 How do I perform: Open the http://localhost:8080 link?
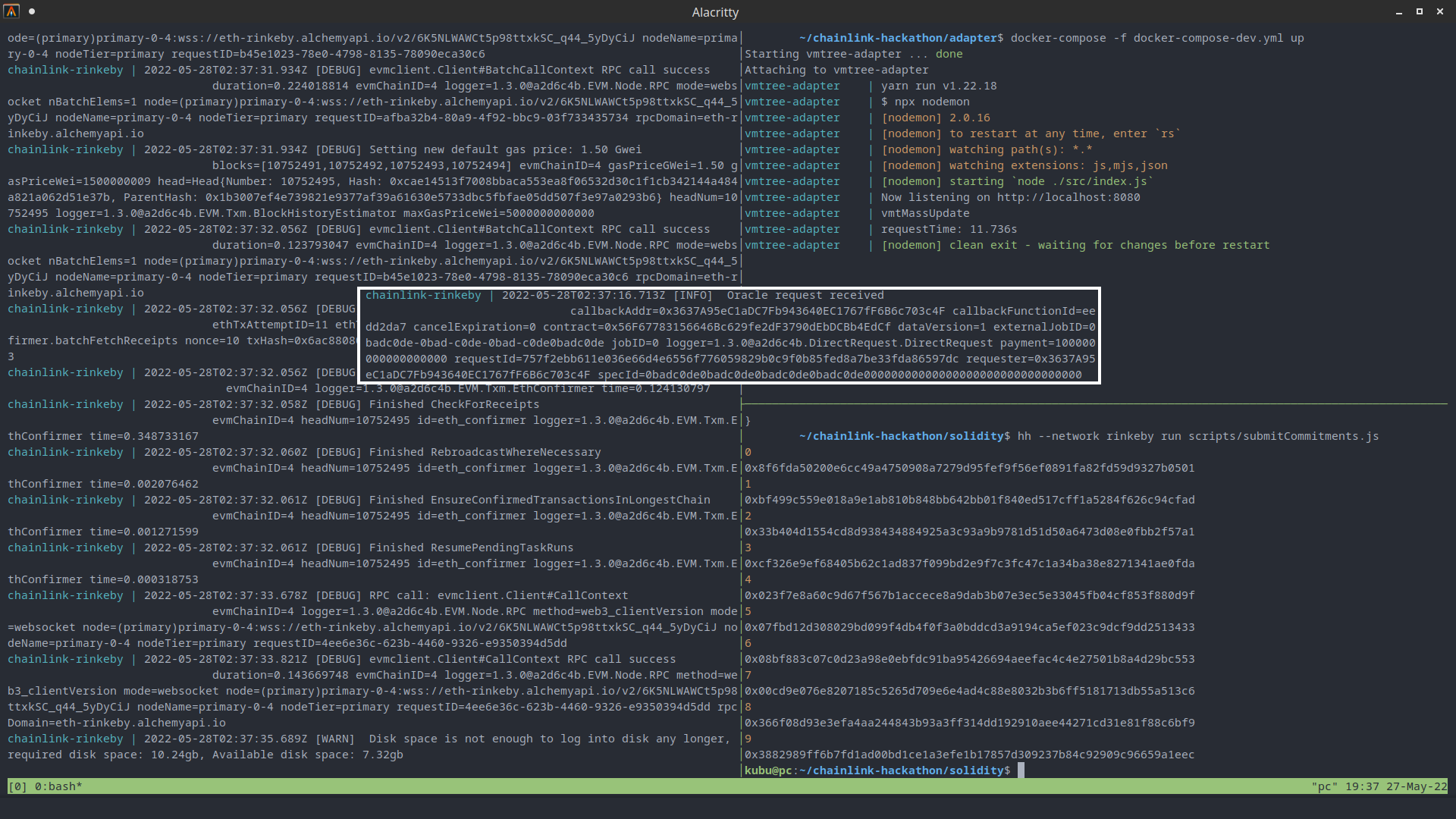(x=1068, y=197)
